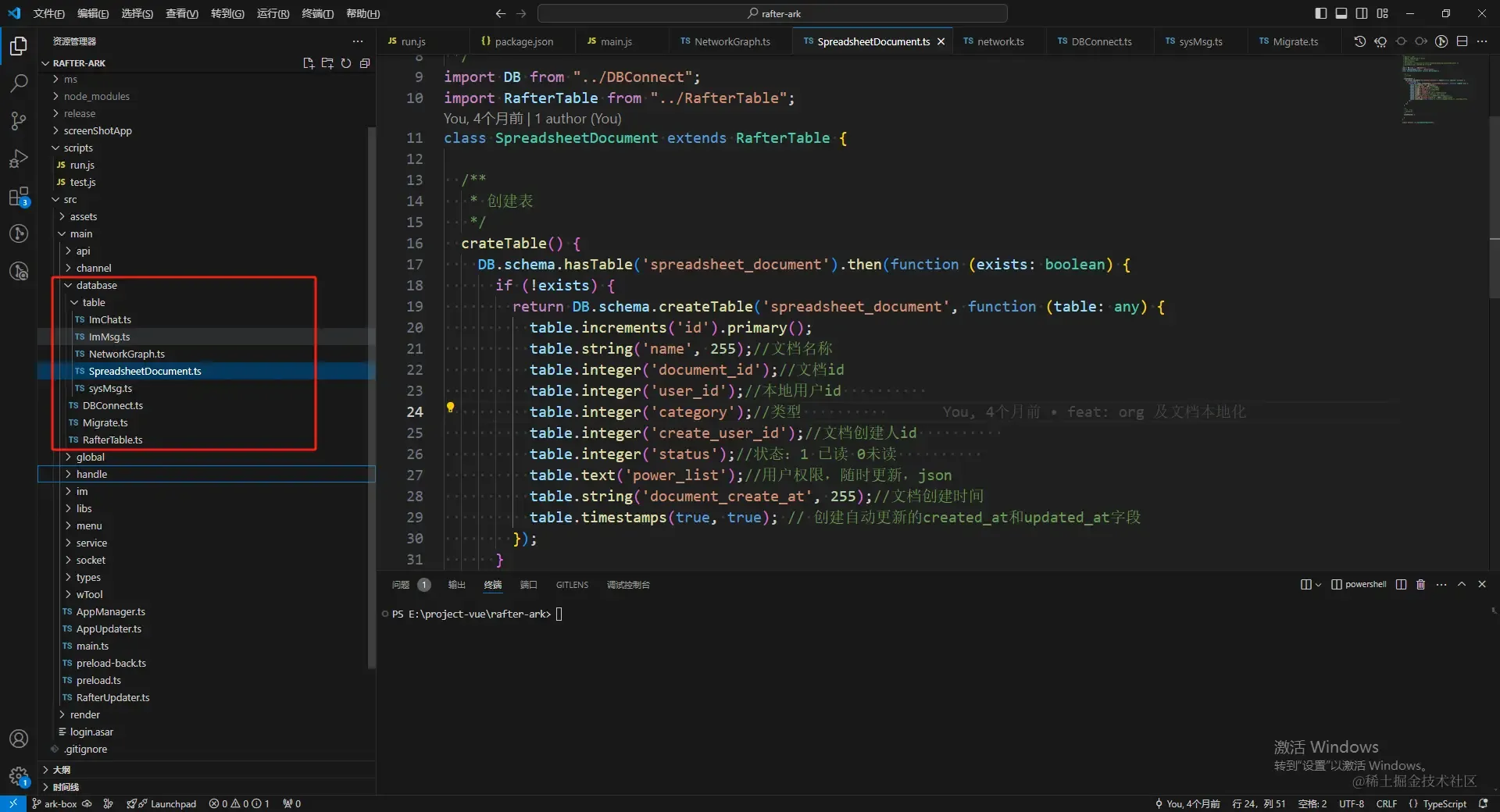This screenshot has width=1500, height=812.
Task: Open the Search view in activity bar
Action: tap(19, 83)
